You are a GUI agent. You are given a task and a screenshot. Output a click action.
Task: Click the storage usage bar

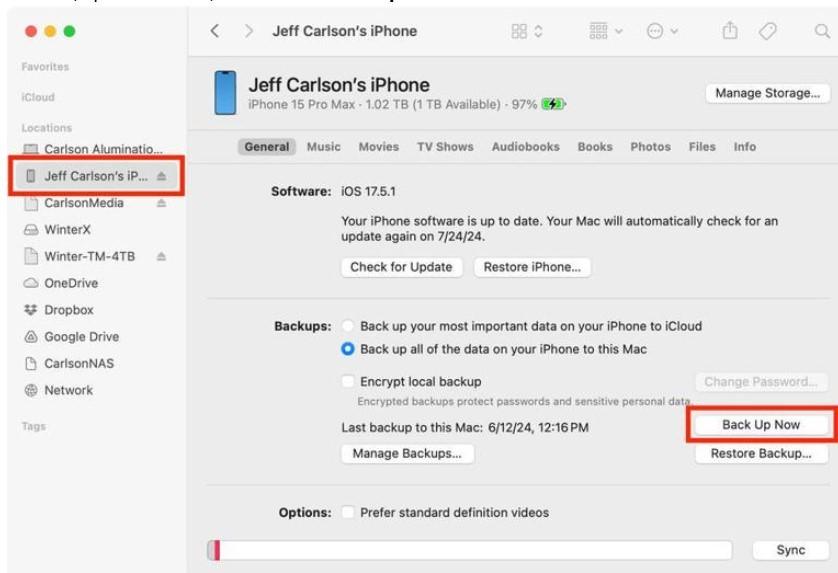[x=470, y=550]
